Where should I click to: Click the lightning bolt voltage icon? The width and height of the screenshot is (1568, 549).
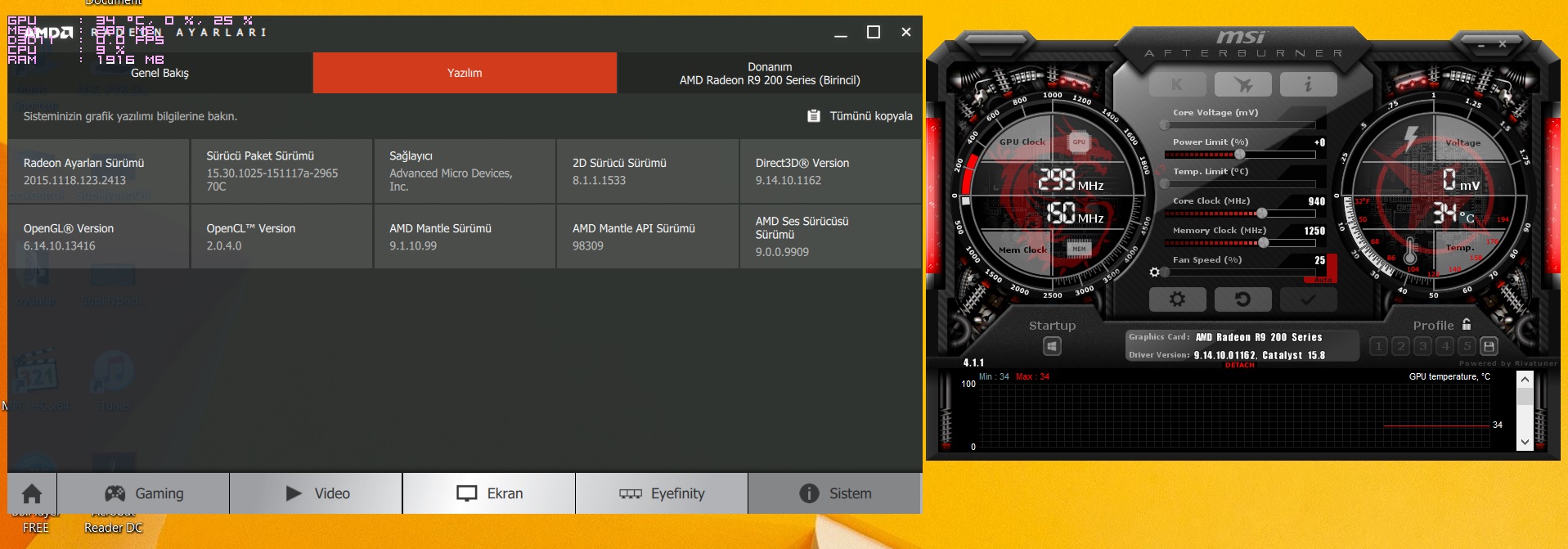1412,139
